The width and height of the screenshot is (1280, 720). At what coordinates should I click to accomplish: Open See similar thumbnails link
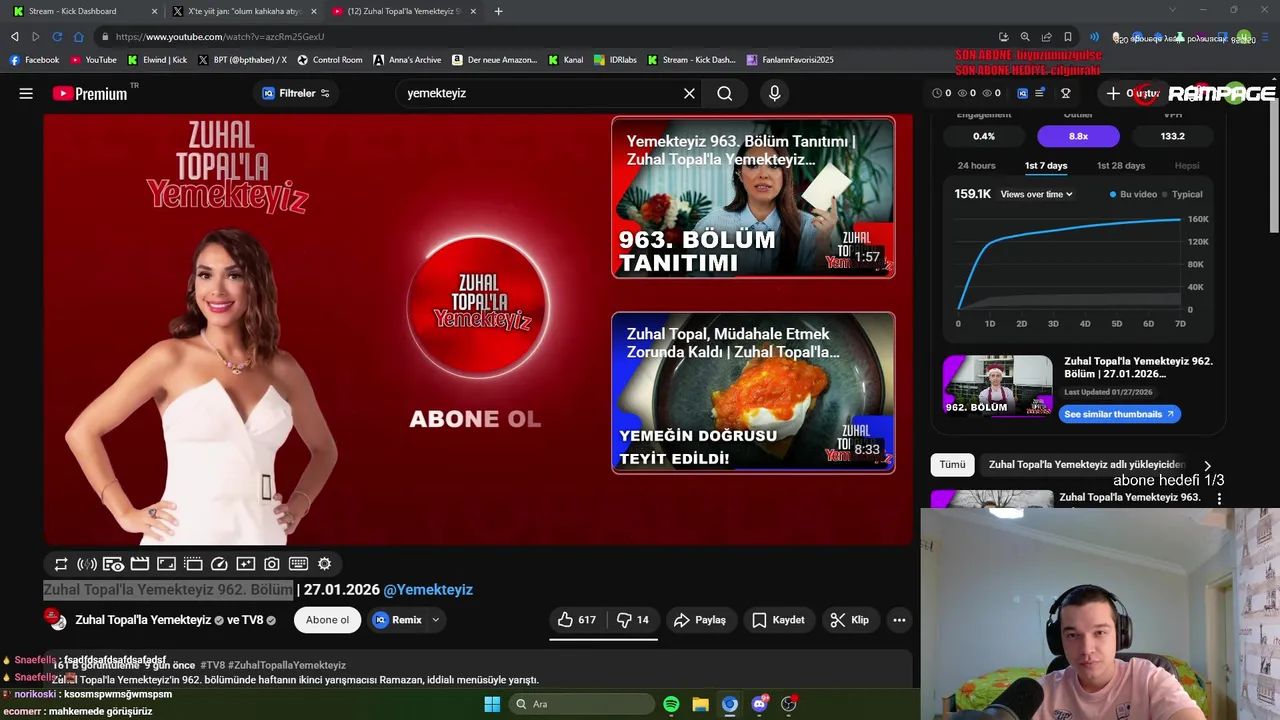pyautogui.click(x=1119, y=414)
